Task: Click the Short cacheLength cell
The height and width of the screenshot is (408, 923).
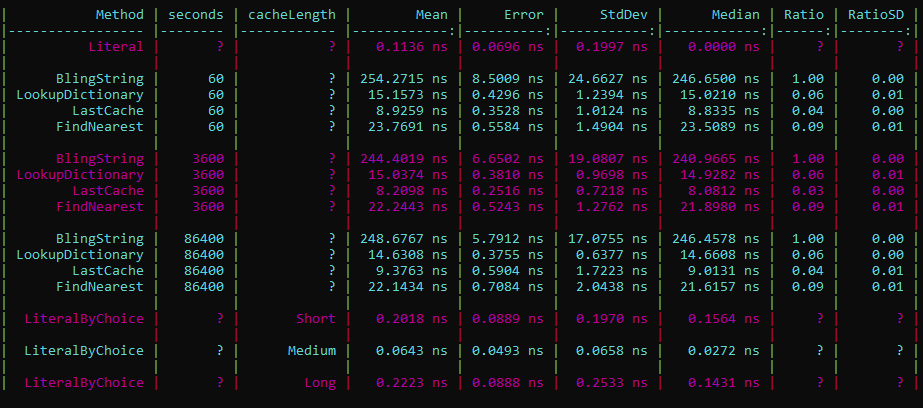Action: (x=316, y=319)
